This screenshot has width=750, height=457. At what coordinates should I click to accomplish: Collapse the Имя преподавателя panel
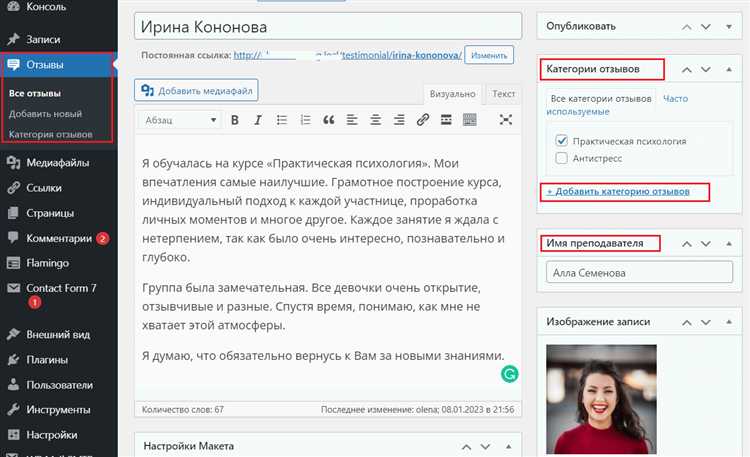(x=728, y=244)
